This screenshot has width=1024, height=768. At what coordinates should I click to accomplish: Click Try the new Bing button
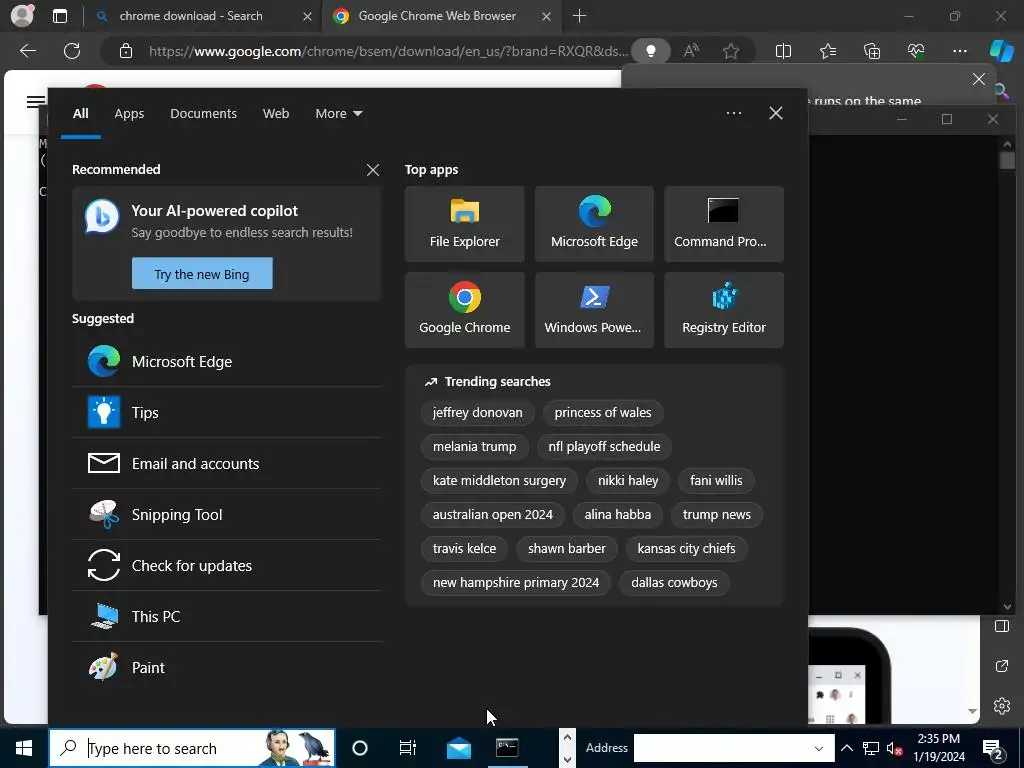pyautogui.click(x=202, y=274)
